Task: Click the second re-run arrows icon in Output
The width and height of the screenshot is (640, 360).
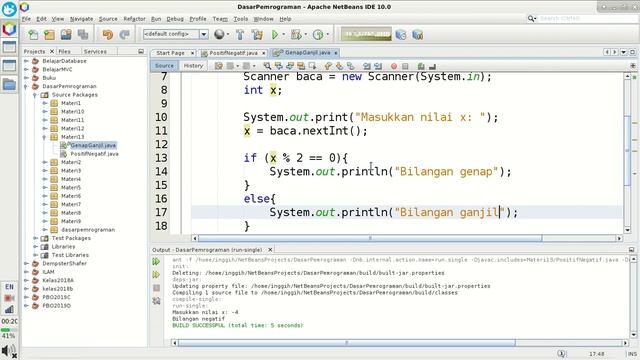Action: coord(156,275)
